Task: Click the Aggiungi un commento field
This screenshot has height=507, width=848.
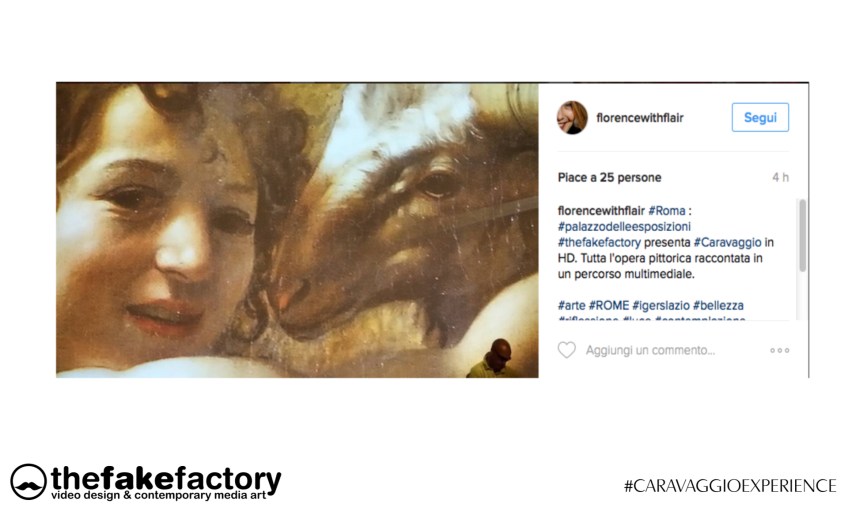Action: tap(650, 351)
